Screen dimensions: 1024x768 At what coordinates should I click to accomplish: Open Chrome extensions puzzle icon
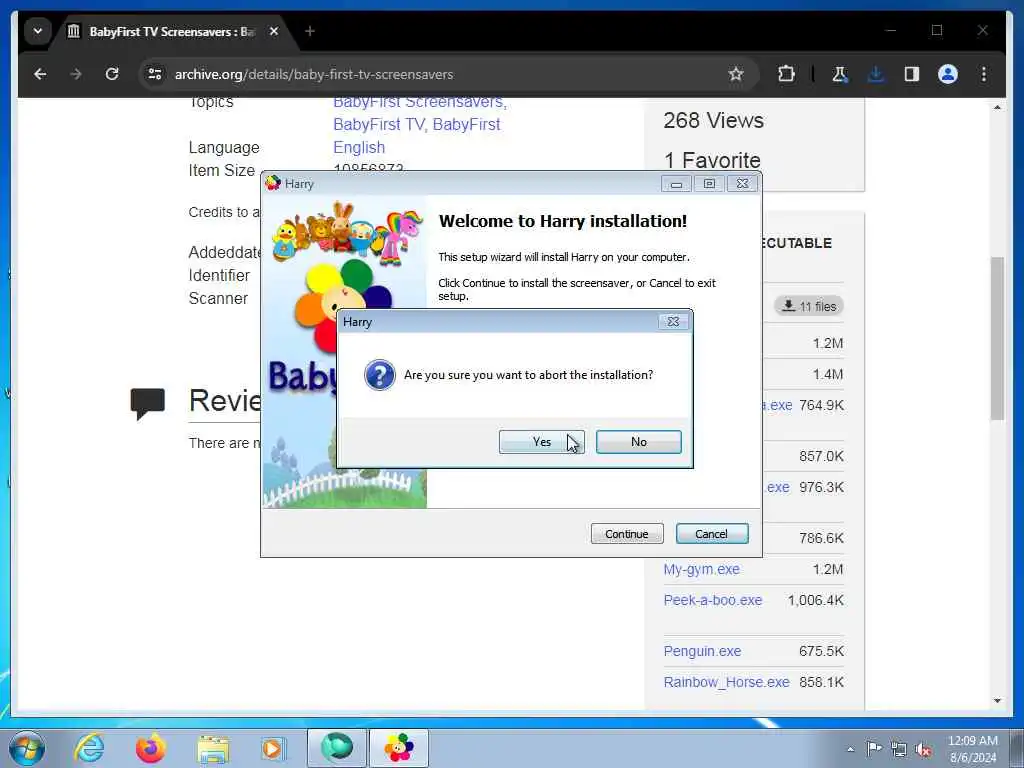point(786,74)
